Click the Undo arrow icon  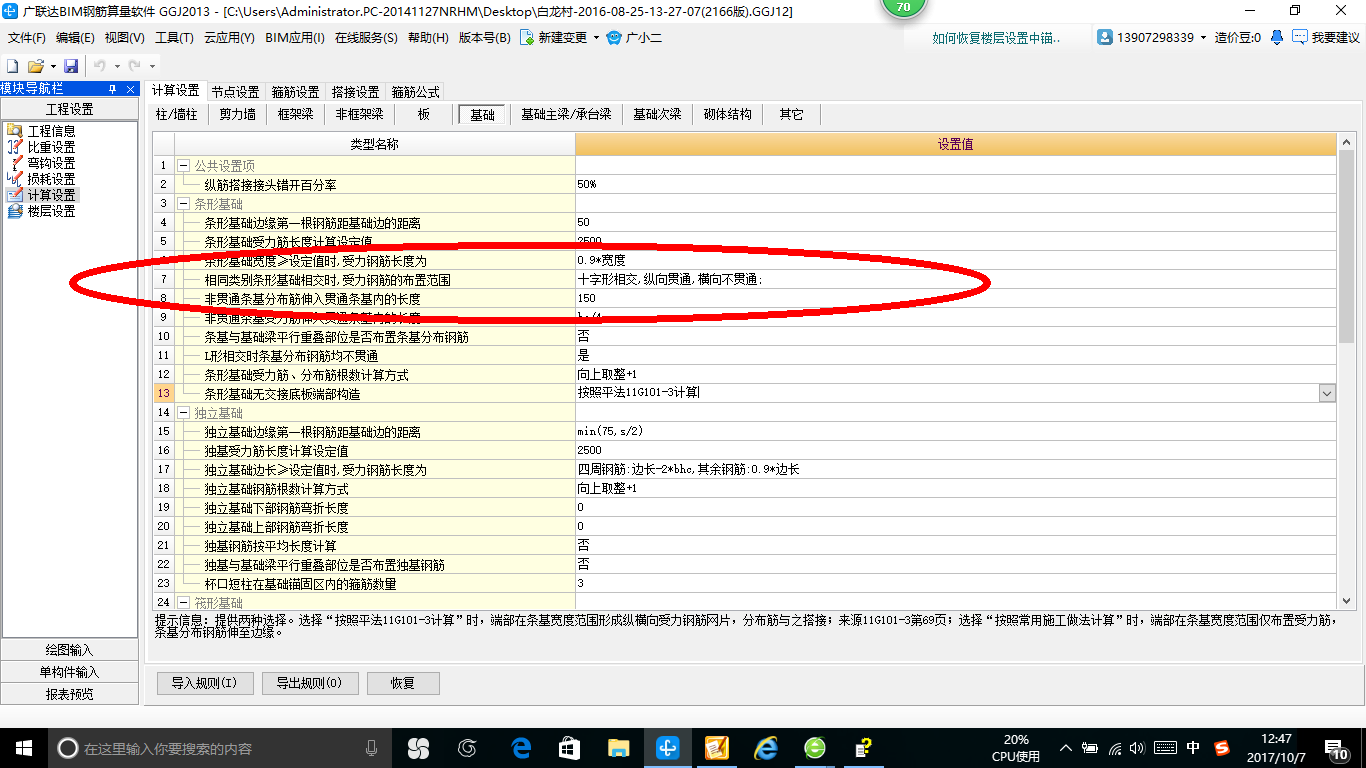[x=100, y=65]
